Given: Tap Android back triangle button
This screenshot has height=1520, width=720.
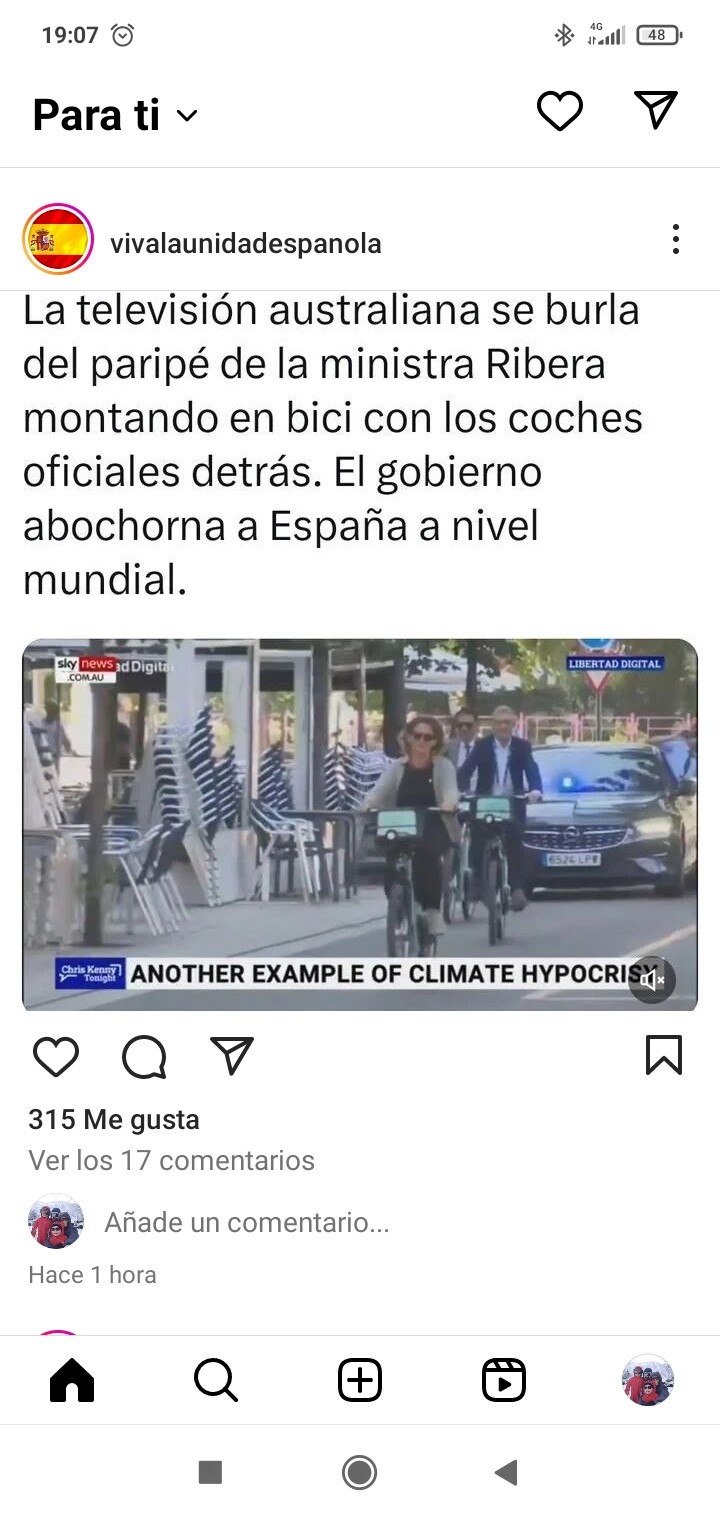Looking at the screenshot, I should [506, 1472].
